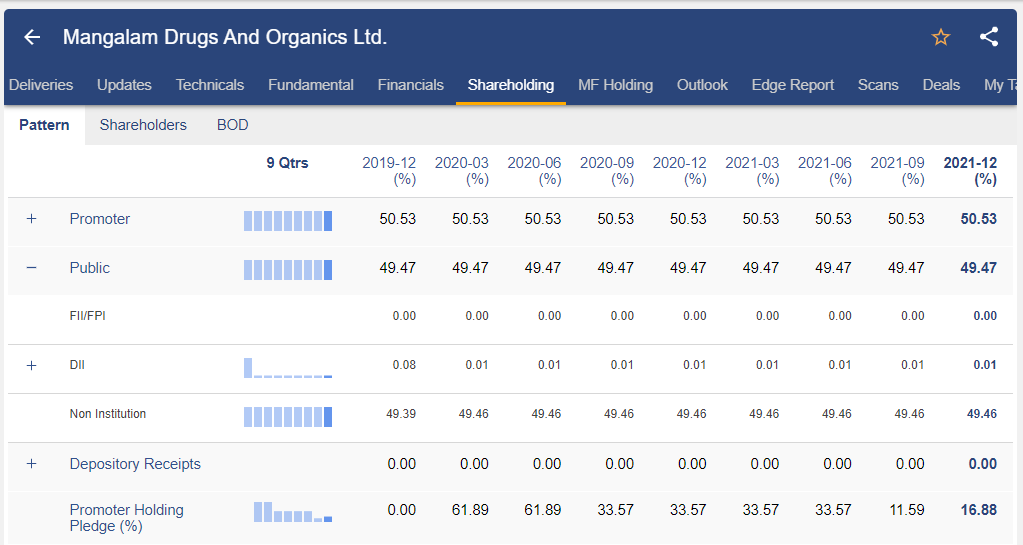Click FII/FPI value 0.00 for 2021-12

point(985,316)
